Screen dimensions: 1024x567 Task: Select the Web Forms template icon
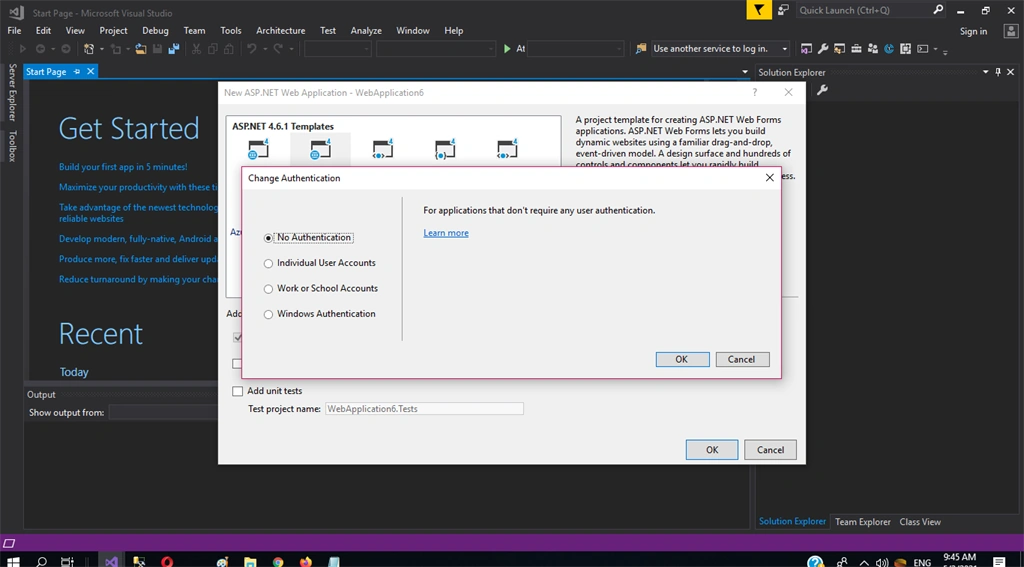point(320,150)
